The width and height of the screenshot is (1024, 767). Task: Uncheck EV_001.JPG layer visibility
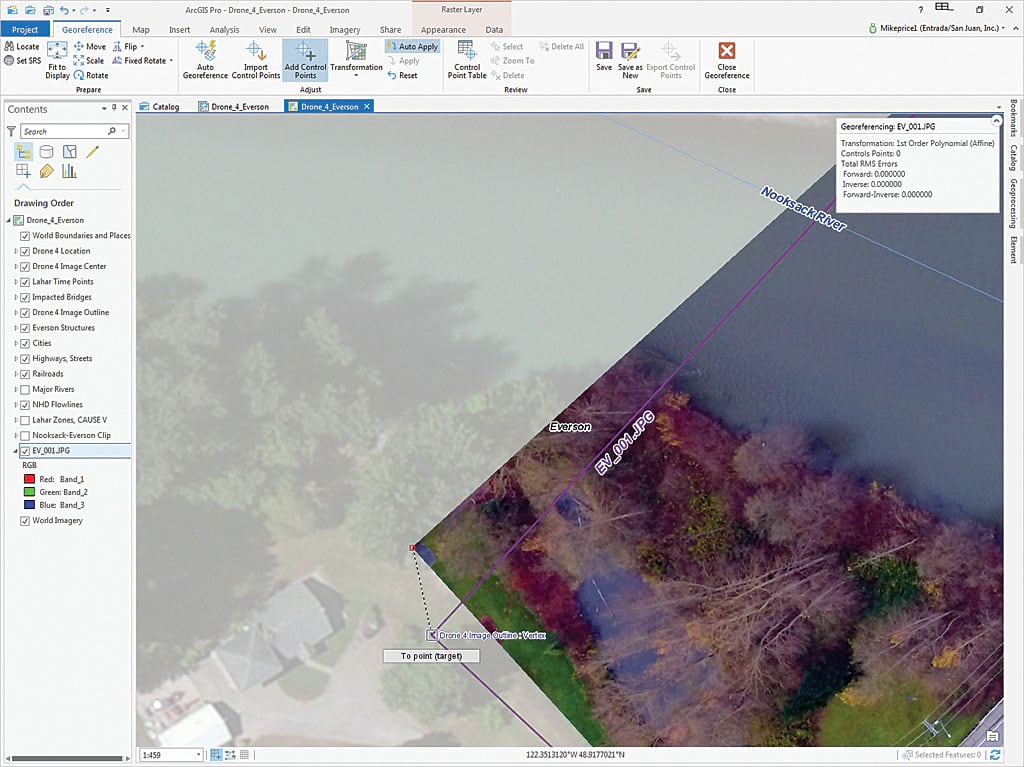(25, 451)
